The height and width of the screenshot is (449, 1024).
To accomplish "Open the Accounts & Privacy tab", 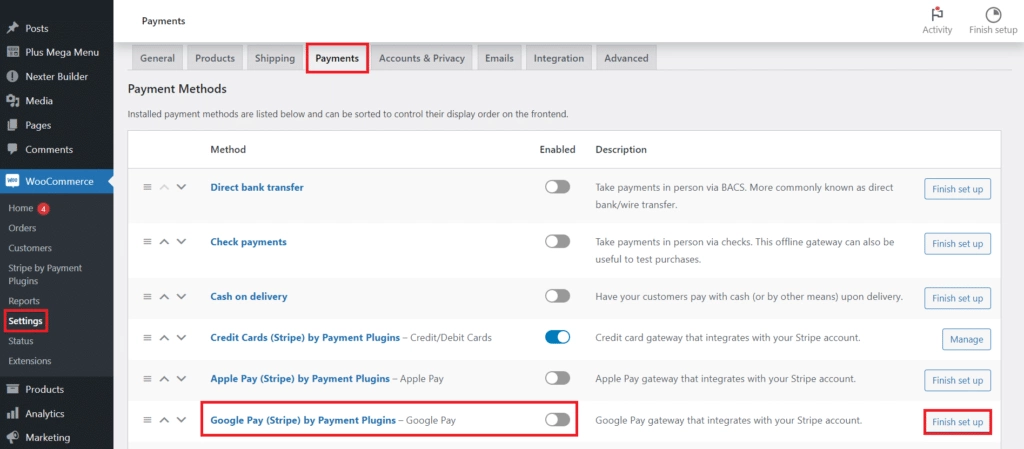I will point(422,58).
